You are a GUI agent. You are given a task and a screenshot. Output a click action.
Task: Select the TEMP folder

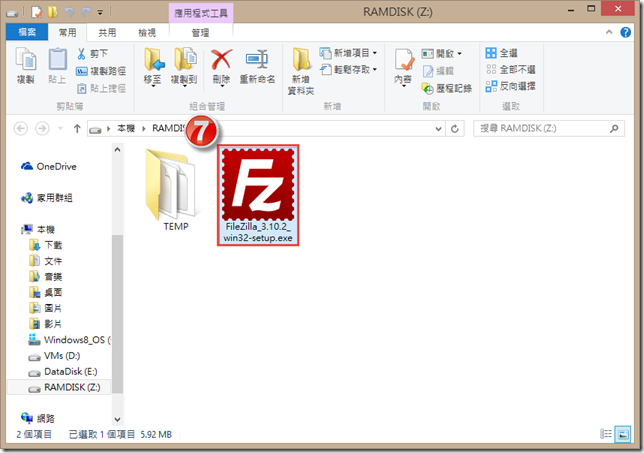[x=172, y=190]
